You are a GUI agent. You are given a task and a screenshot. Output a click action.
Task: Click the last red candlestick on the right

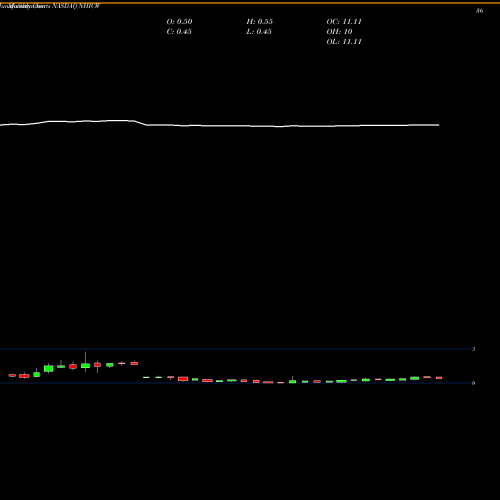[439, 378]
